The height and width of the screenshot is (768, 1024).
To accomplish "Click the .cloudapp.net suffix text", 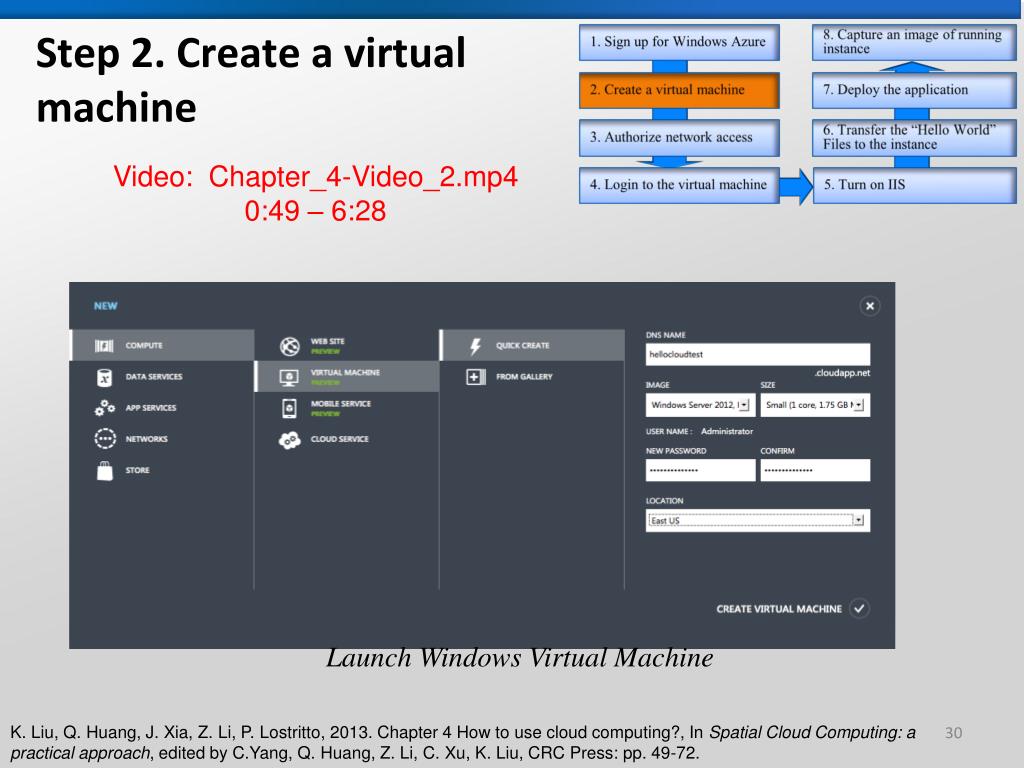I will [x=842, y=373].
